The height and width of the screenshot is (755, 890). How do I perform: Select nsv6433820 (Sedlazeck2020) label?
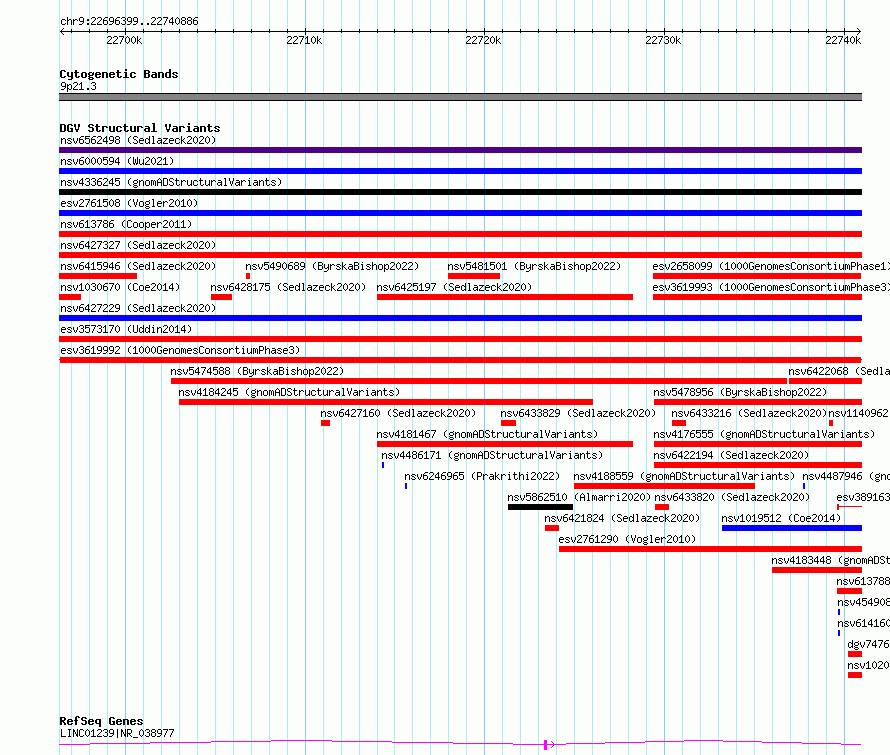tap(732, 497)
